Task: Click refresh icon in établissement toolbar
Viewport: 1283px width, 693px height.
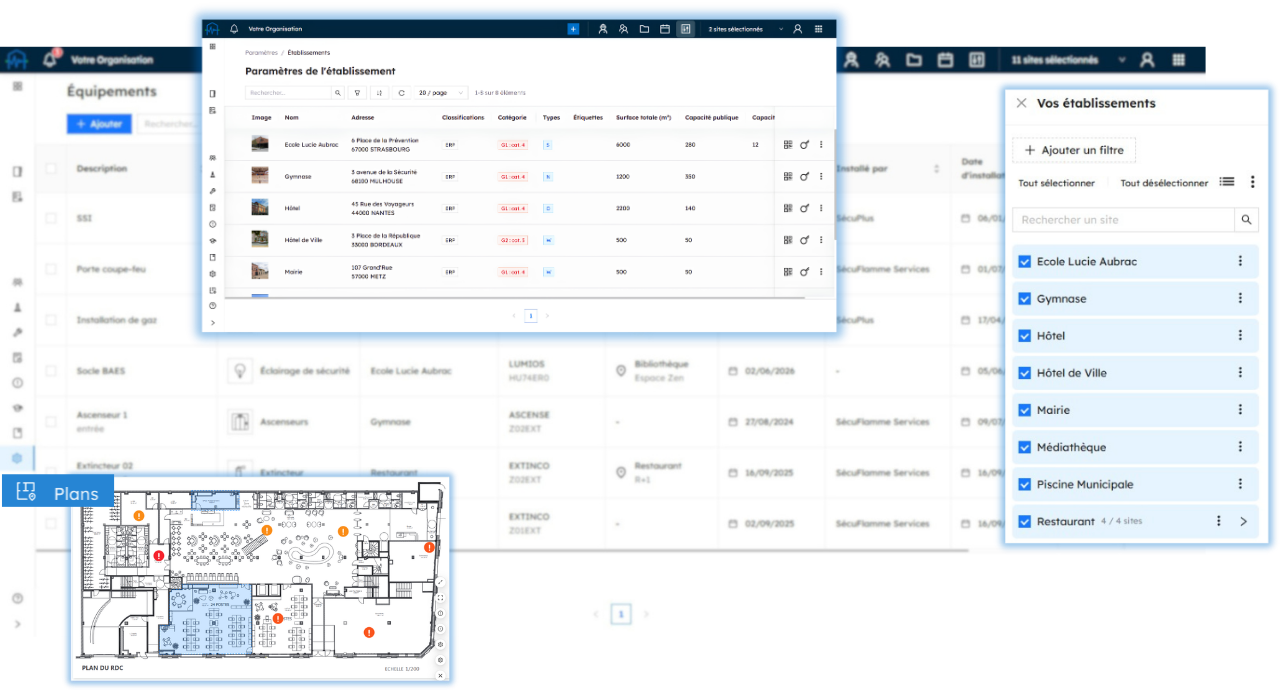Action: click(401, 92)
